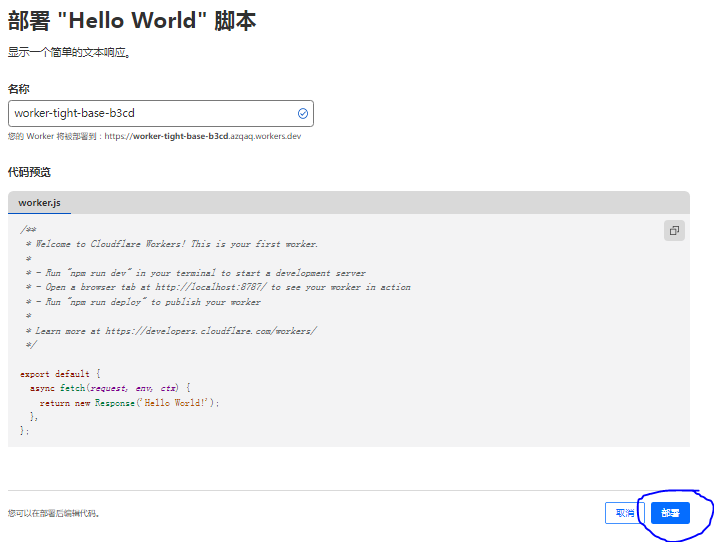Click the developers.cloudflare.com/workers URL in code
Viewport: 714px width, 542px height.
(210, 330)
